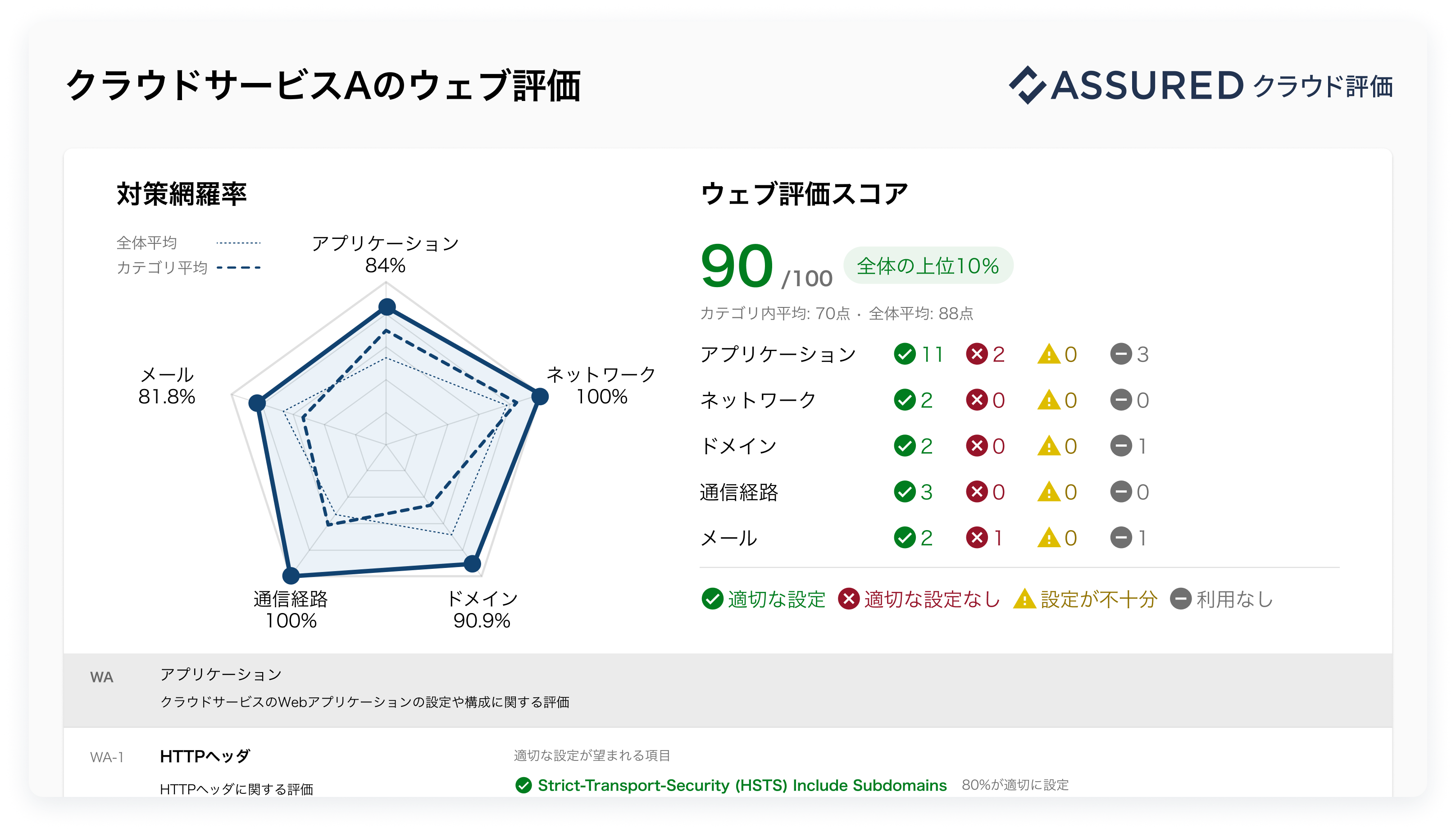1456x833 pixels.
Task: Click the ネットワーク 100% radar chart point
Action: (x=540, y=396)
